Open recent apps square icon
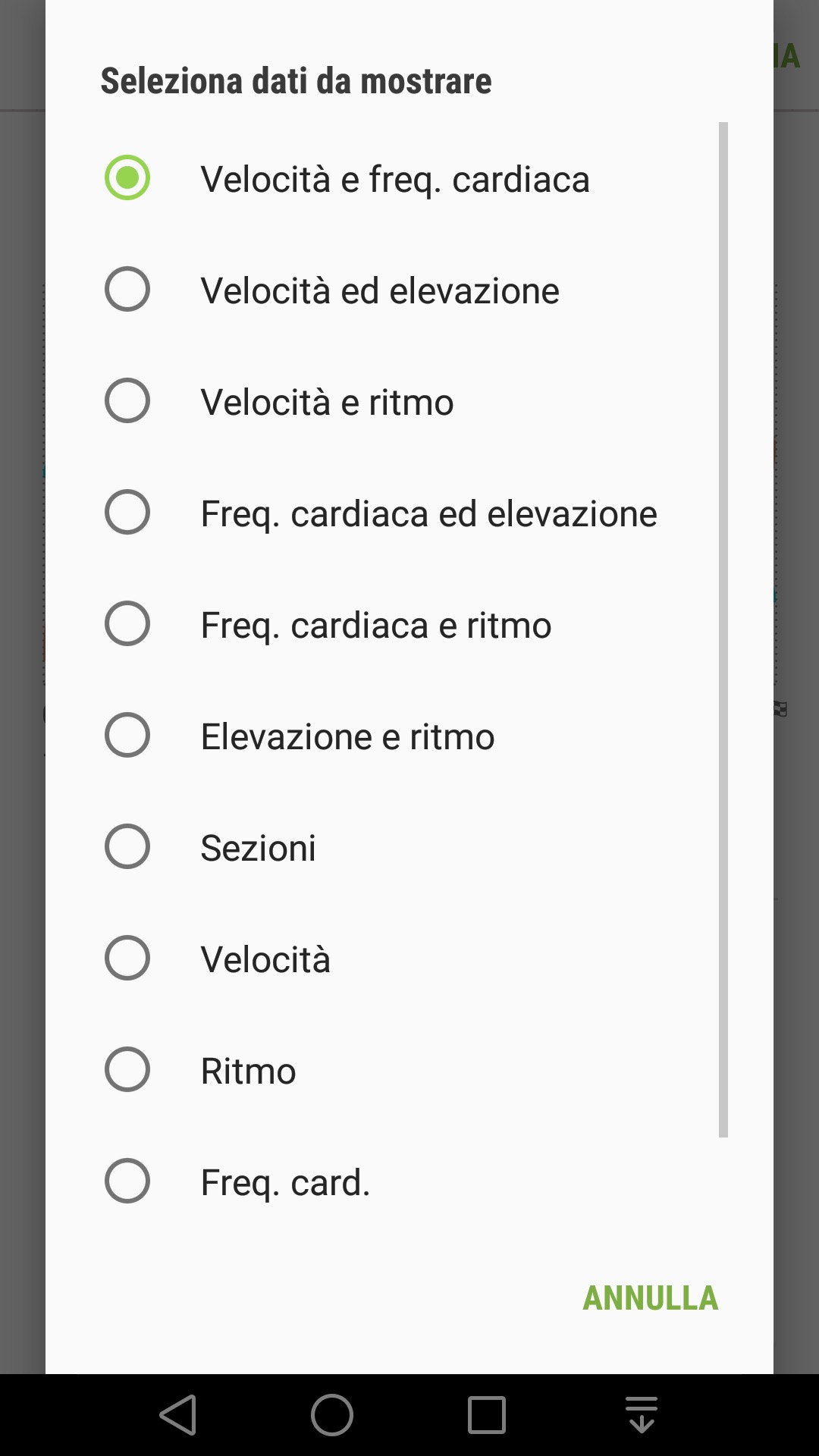The width and height of the screenshot is (819, 1456). (486, 1415)
